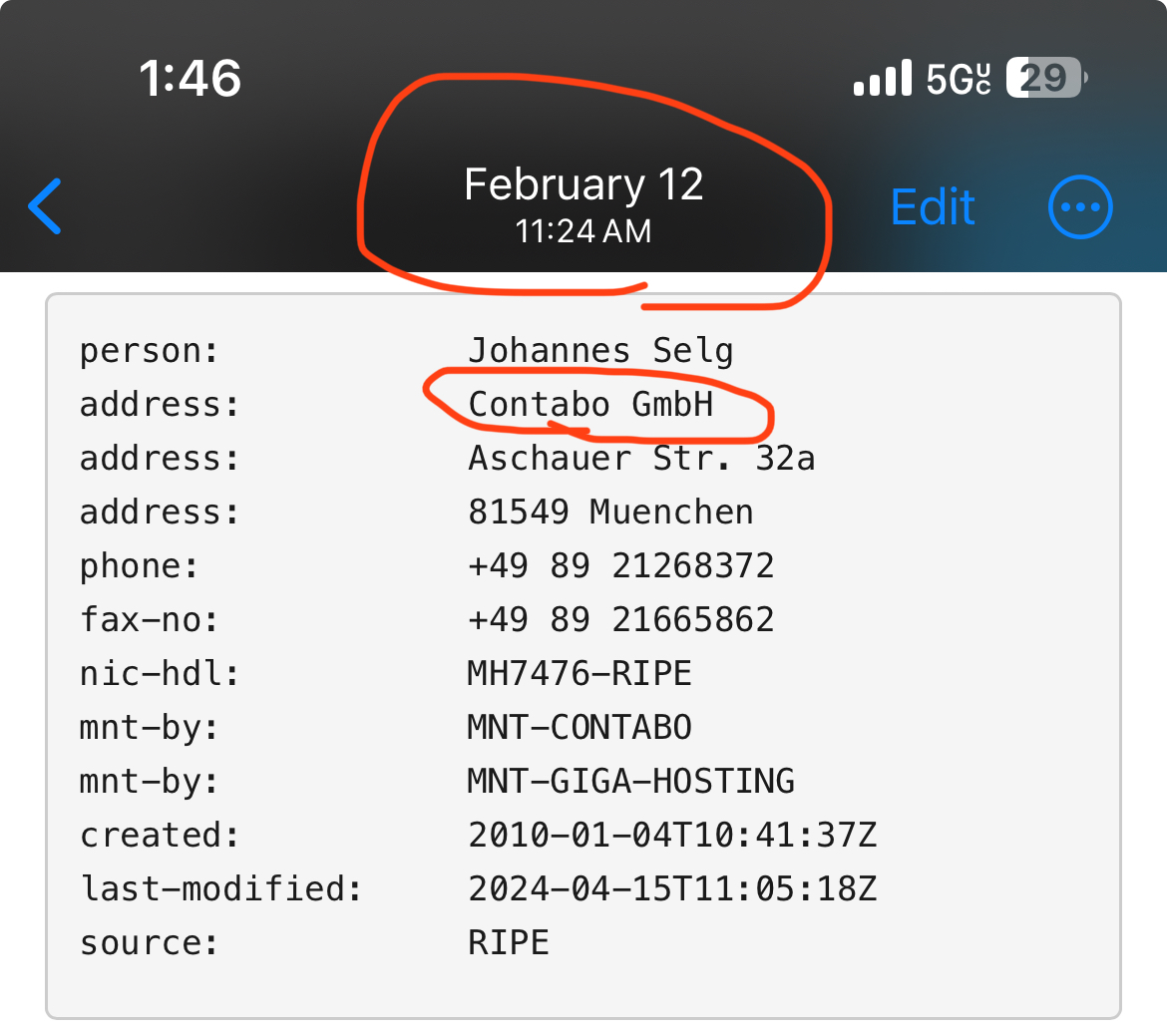Tap the nic-hdl: field label
This screenshot has height=1036, width=1167.
(160, 673)
